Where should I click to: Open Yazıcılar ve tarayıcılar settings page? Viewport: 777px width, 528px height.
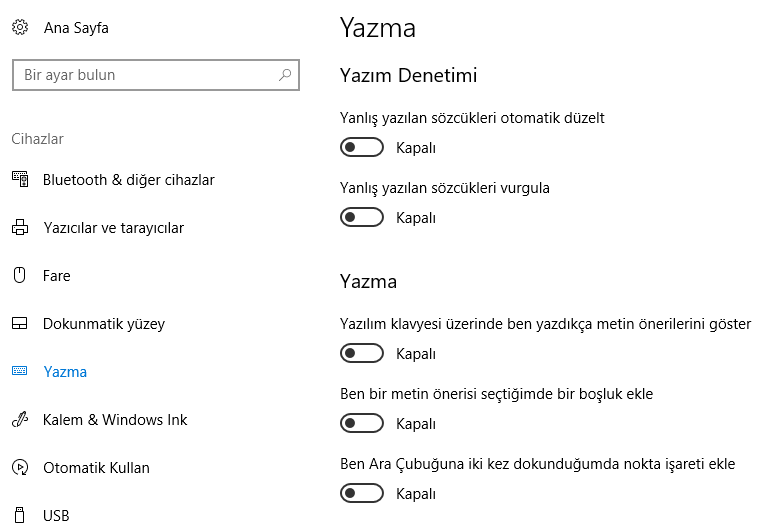pos(113,228)
